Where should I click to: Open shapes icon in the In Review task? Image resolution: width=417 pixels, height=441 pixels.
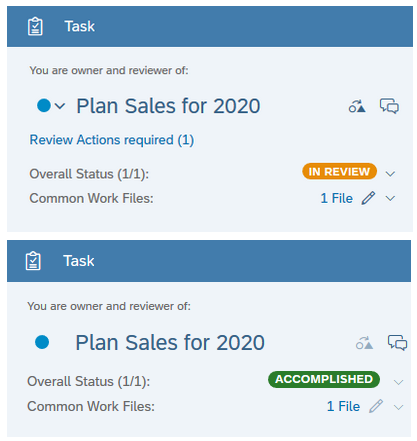pyautogui.click(x=357, y=106)
